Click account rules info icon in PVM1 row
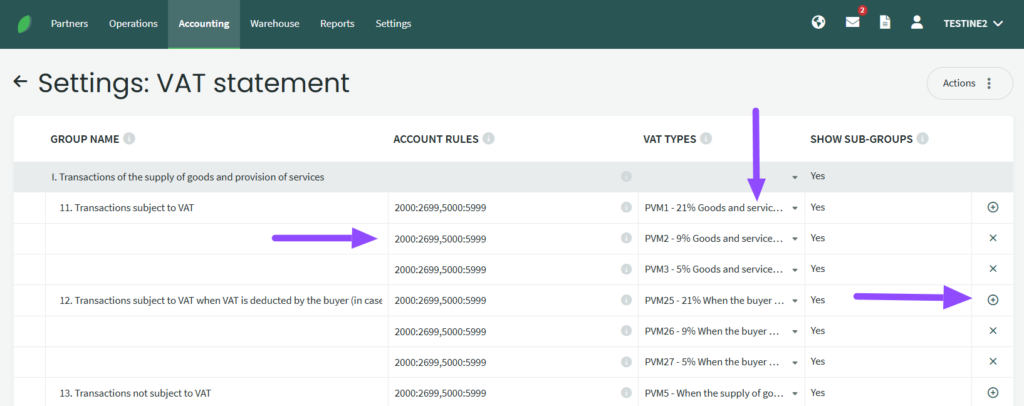 pyautogui.click(x=626, y=208)
